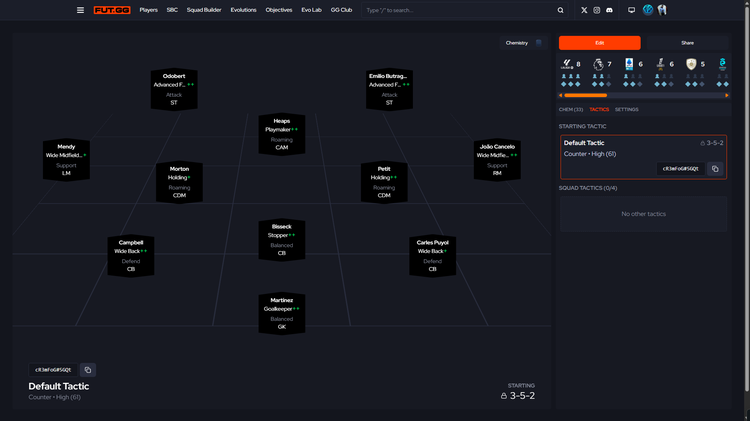Select the teal league logo at edge

tap(722, 64)
